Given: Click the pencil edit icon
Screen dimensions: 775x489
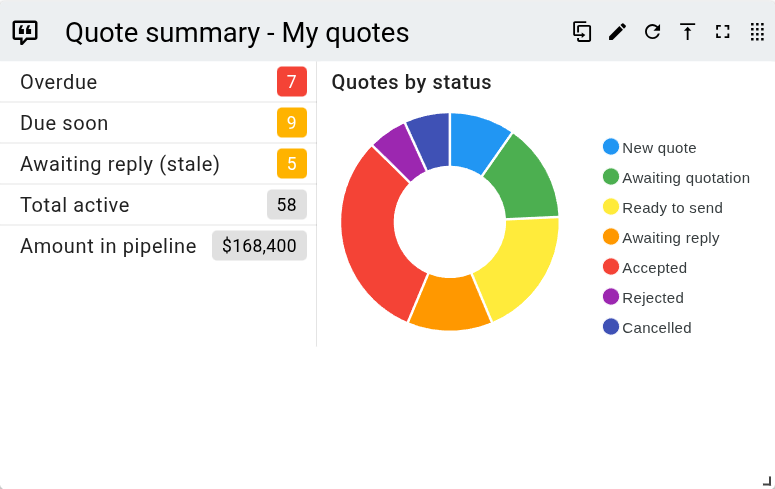Looking at the screenshot, I should click(617, 32).
